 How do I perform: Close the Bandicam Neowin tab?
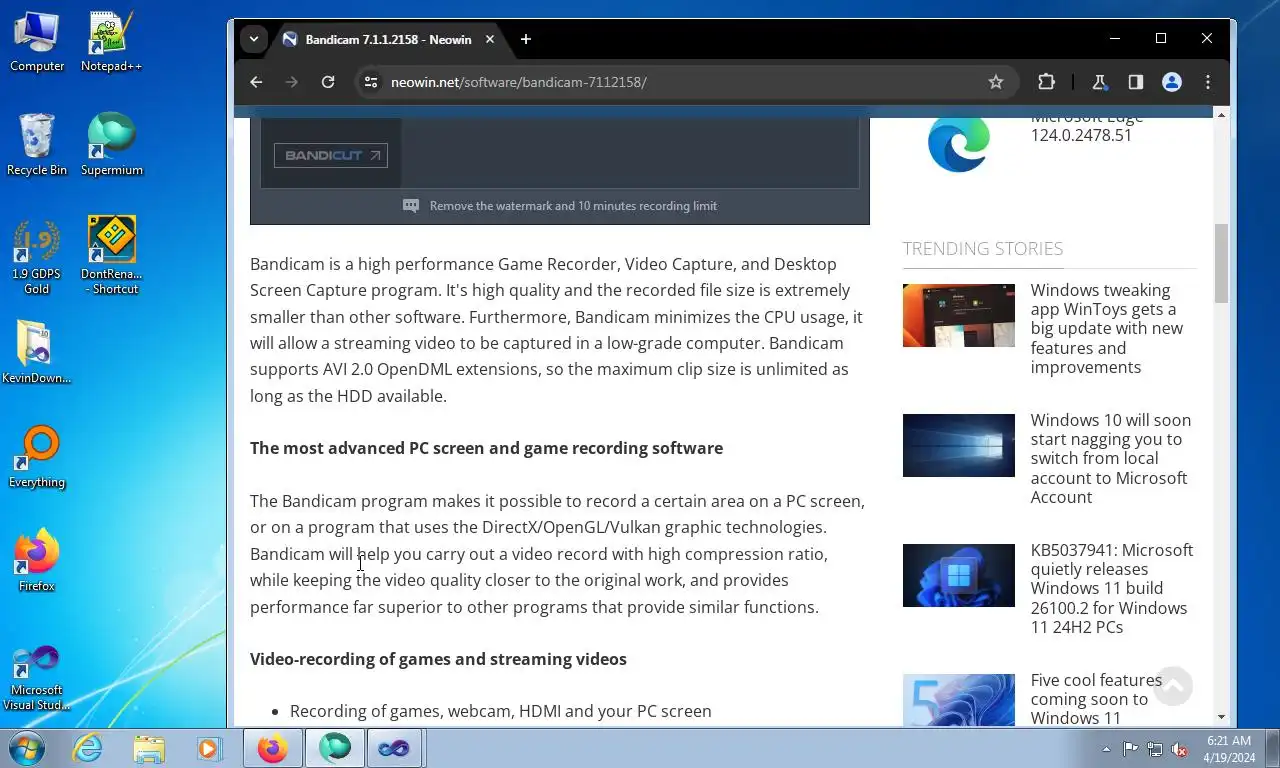490,39
